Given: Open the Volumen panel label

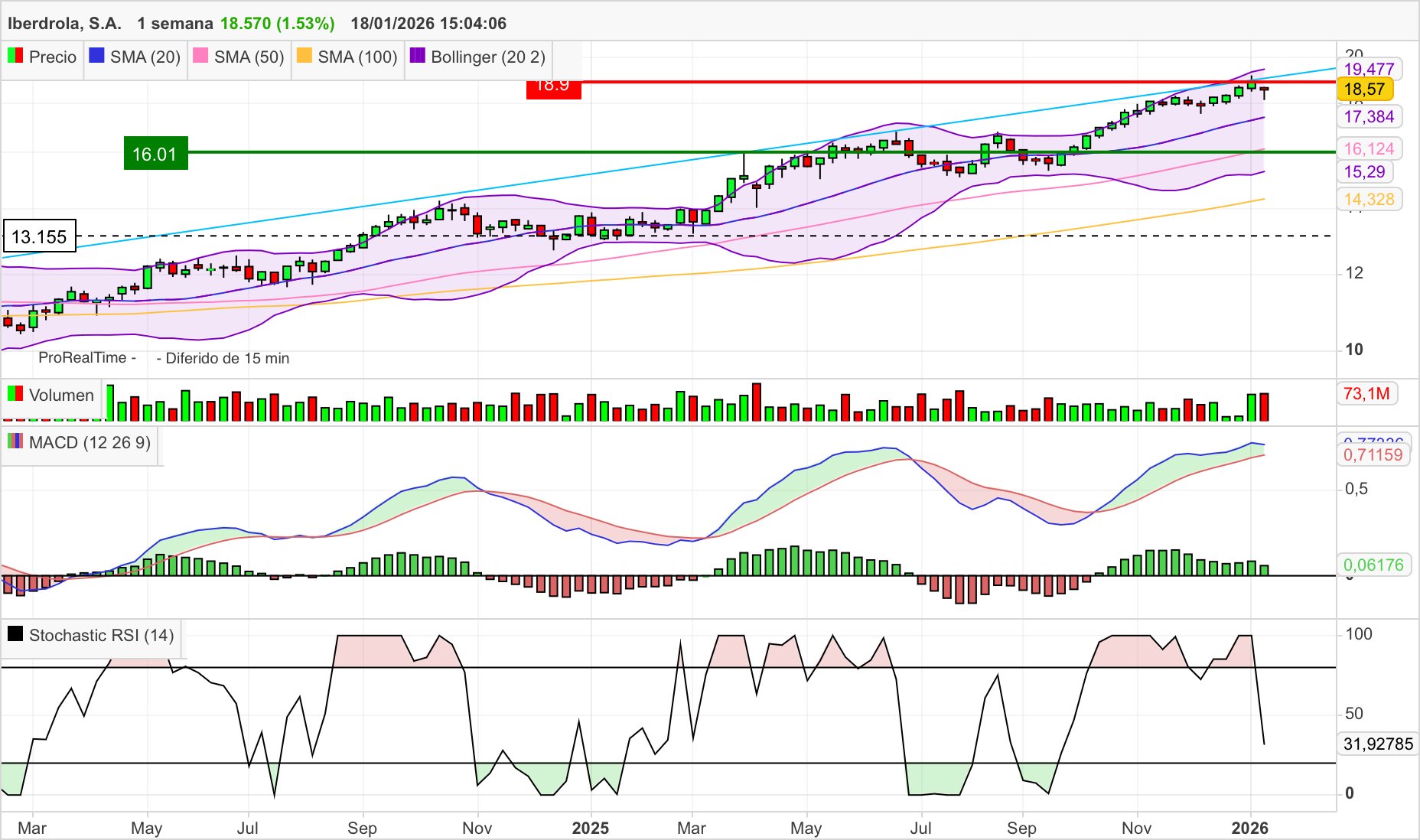Looking at the screenshot, I should click(x=61, y=396).
